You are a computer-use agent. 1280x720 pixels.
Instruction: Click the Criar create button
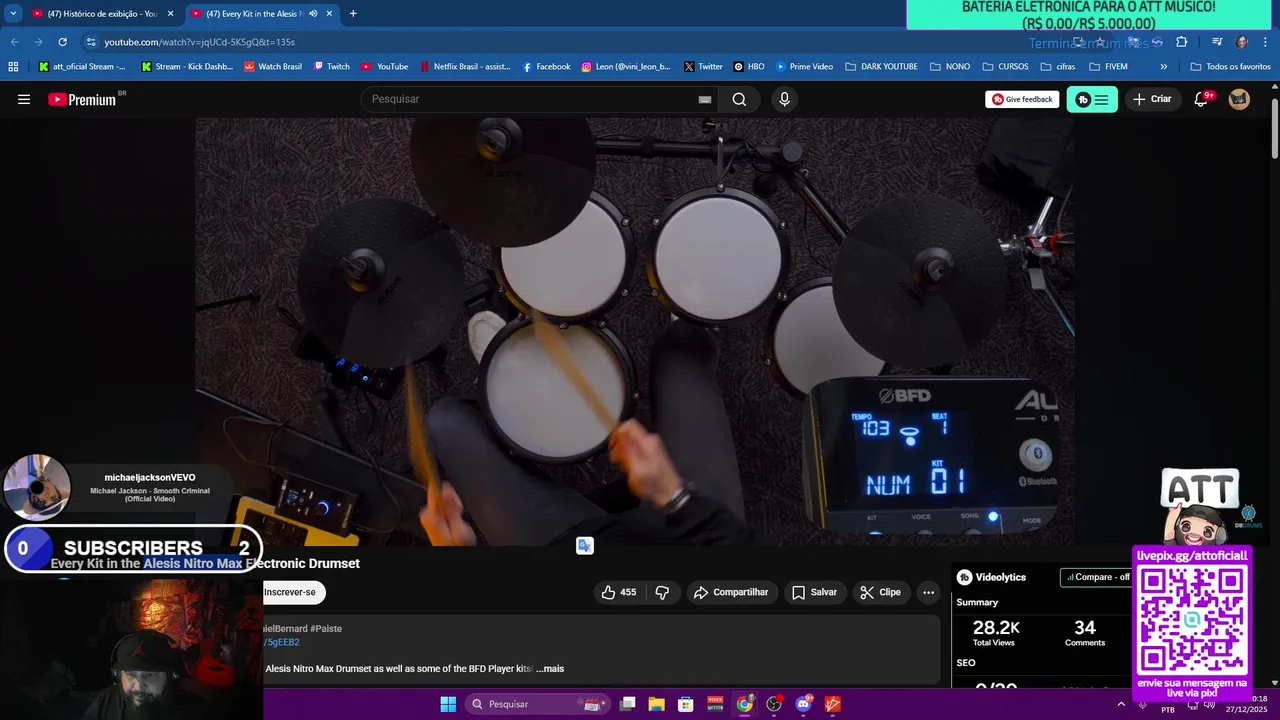[x=1152, y=99]
